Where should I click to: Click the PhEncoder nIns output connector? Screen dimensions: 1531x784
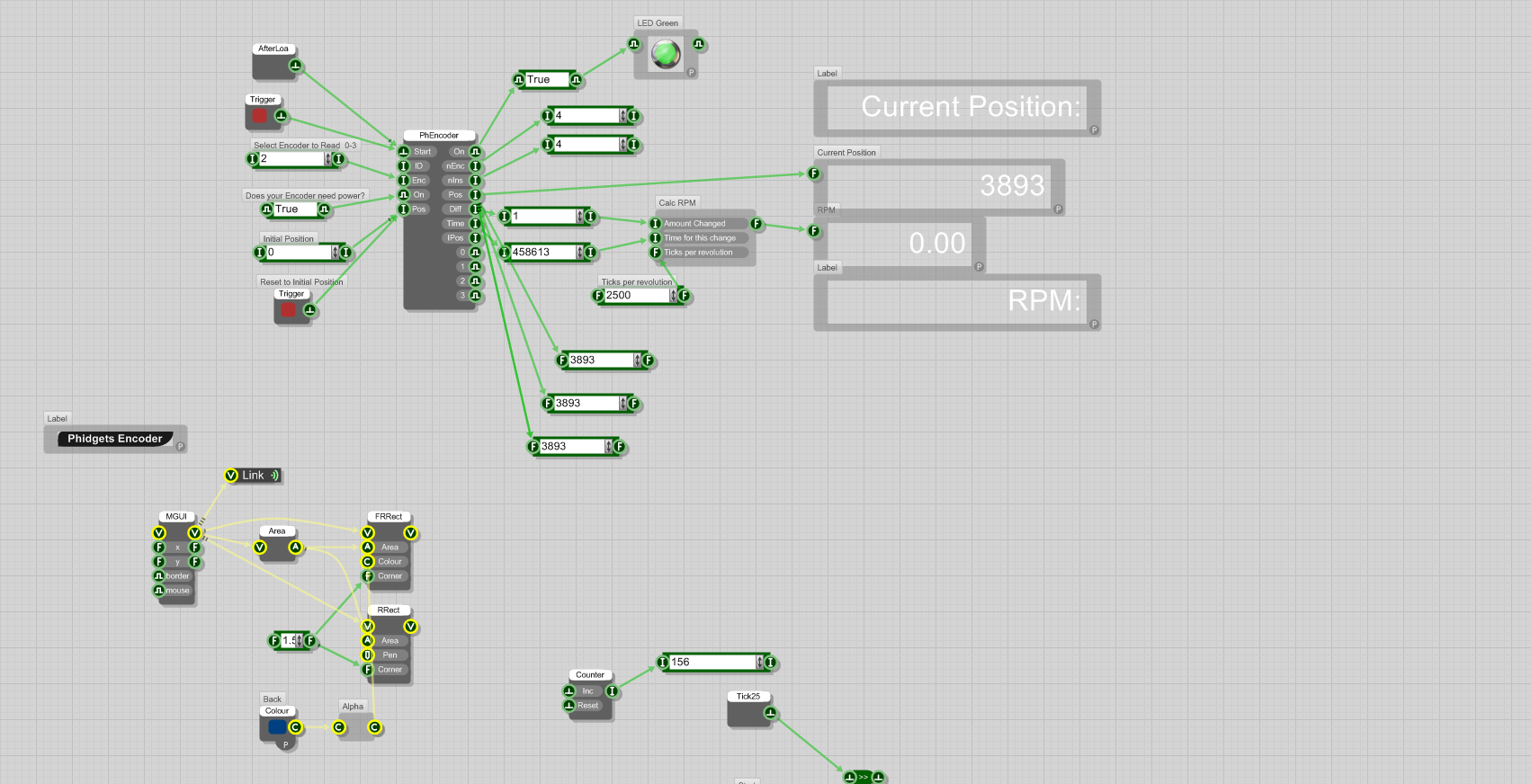tap(475, 181)
